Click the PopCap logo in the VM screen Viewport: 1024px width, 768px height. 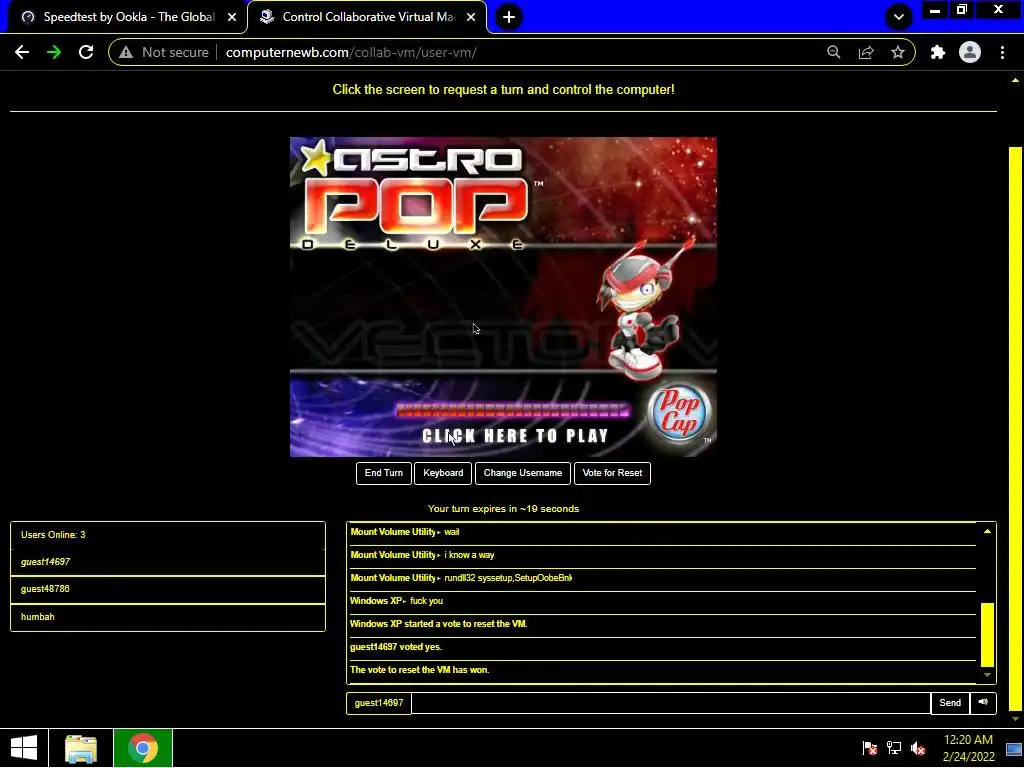(679, 413)
